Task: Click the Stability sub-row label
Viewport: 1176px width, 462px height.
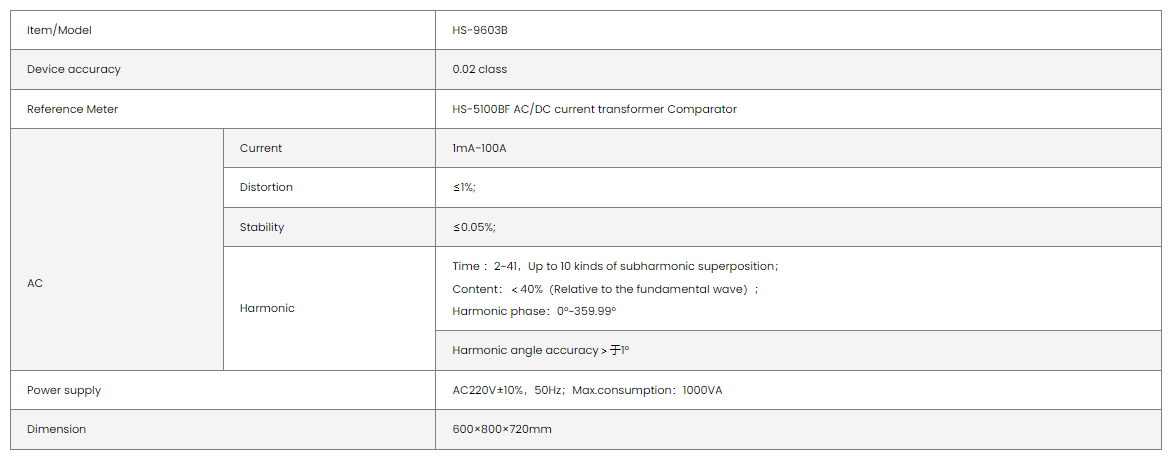Action: click(262, 227)
